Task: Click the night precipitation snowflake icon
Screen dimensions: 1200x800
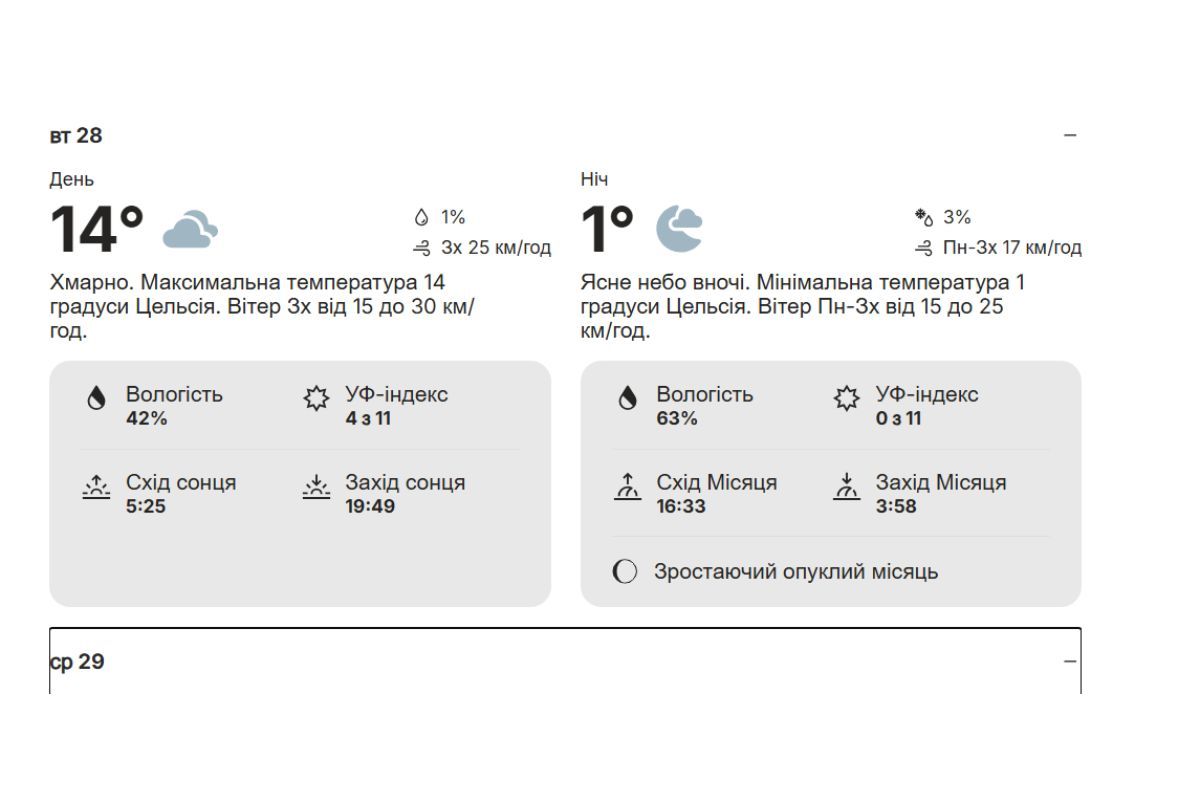Action: coord(924,217)
